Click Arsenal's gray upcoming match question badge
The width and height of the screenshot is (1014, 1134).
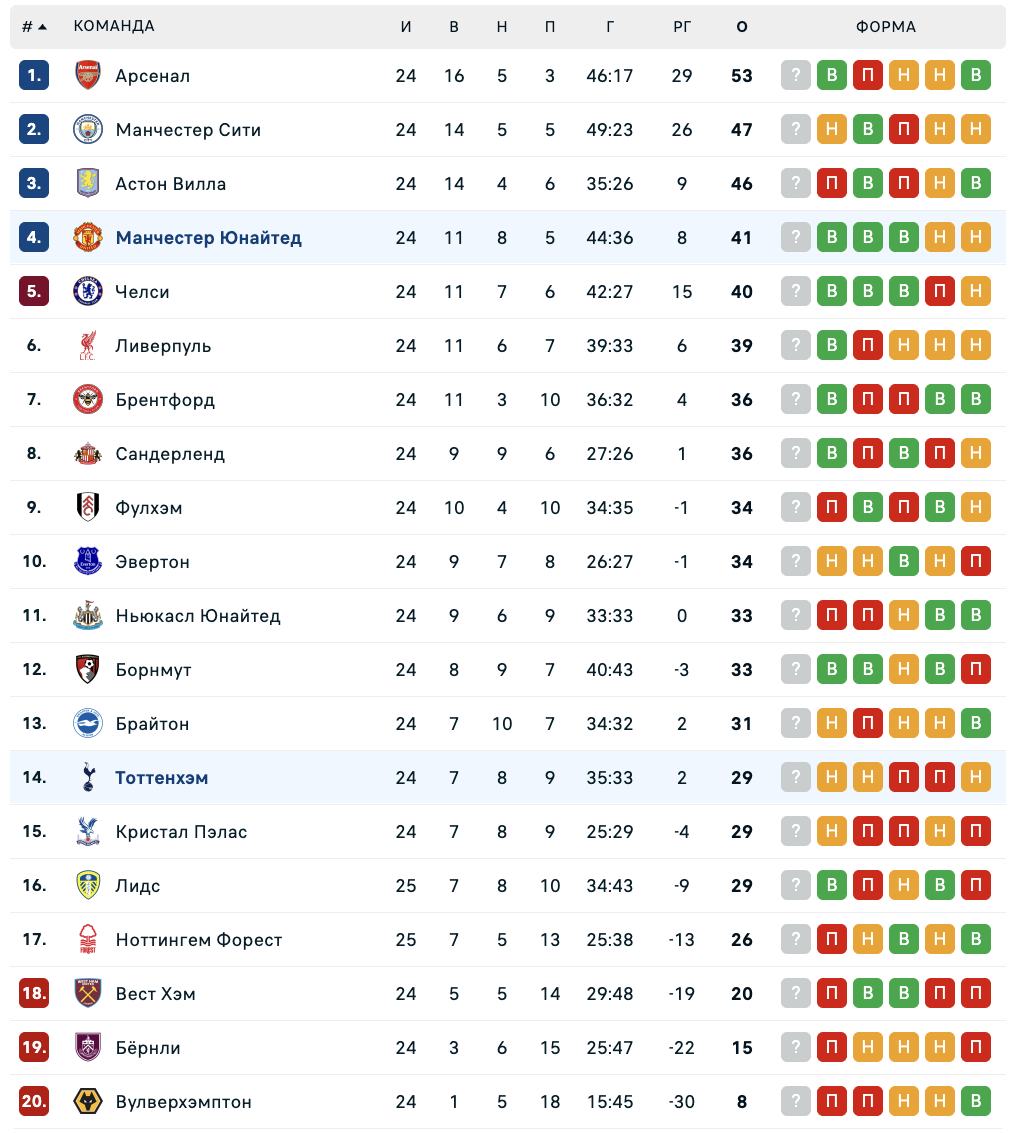pyautogui.click(x=796, y=76)
